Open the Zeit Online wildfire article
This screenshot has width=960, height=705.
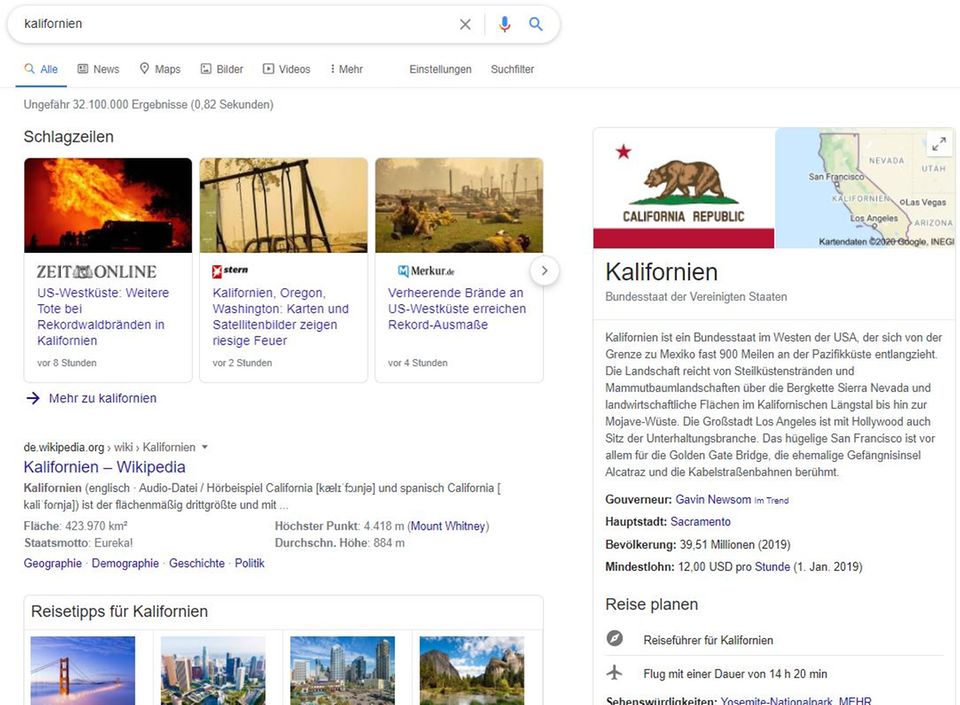click(102, 316)
